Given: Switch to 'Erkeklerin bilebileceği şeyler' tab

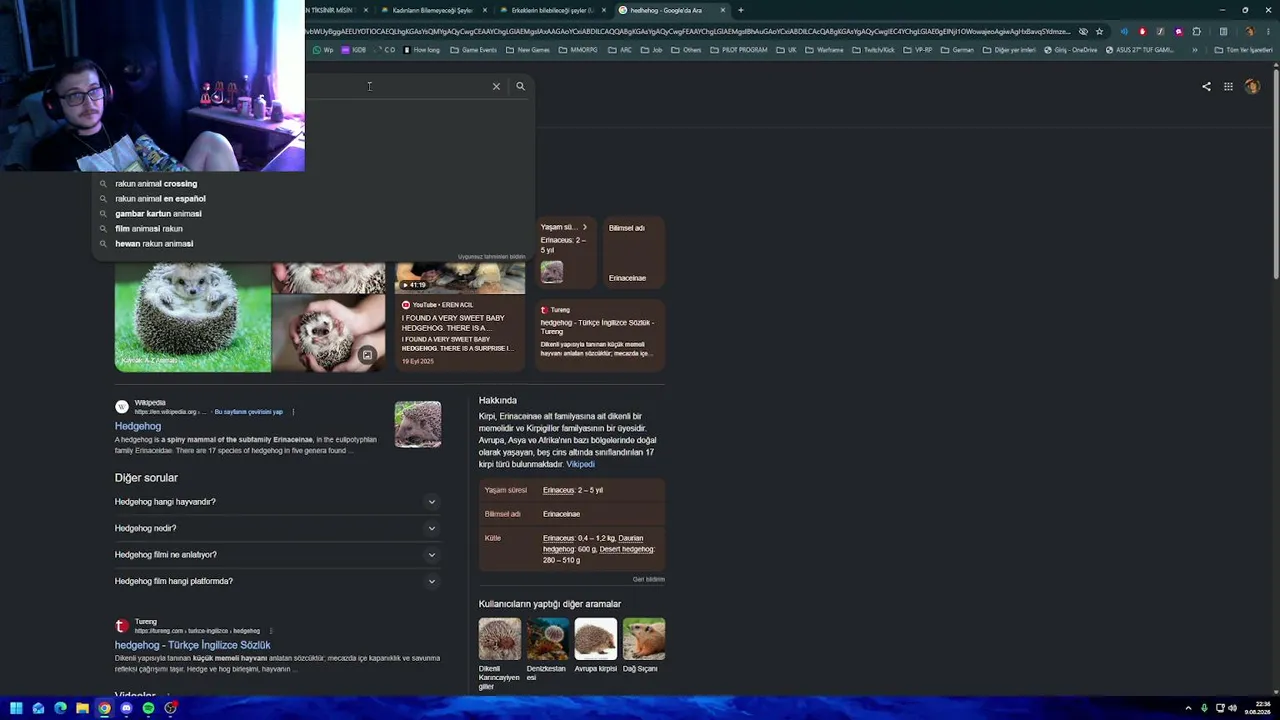Looking at the screenshot, I should [x=552, y=10].
